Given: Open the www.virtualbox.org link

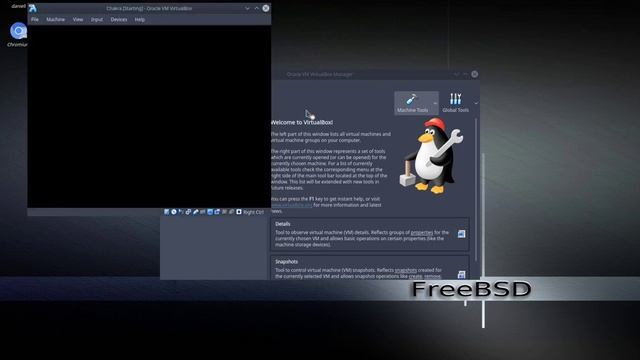Looking at the screenshot, I should click(x=291, y=205).
